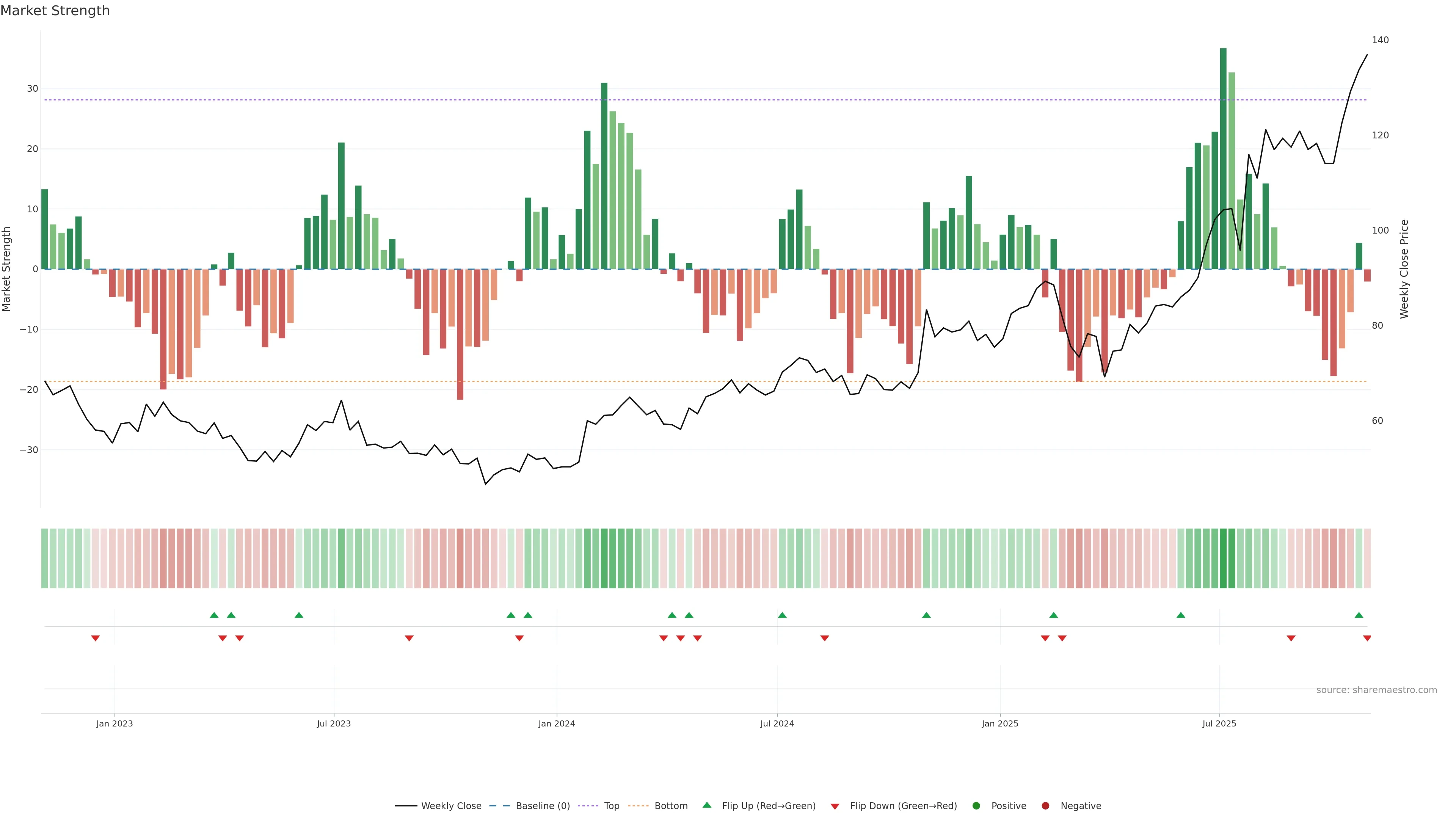The width and height of the screenshot is (1456, 819).
Task: Click the last red flip-down marker at far right
Action: click(x=1367, y=638)
